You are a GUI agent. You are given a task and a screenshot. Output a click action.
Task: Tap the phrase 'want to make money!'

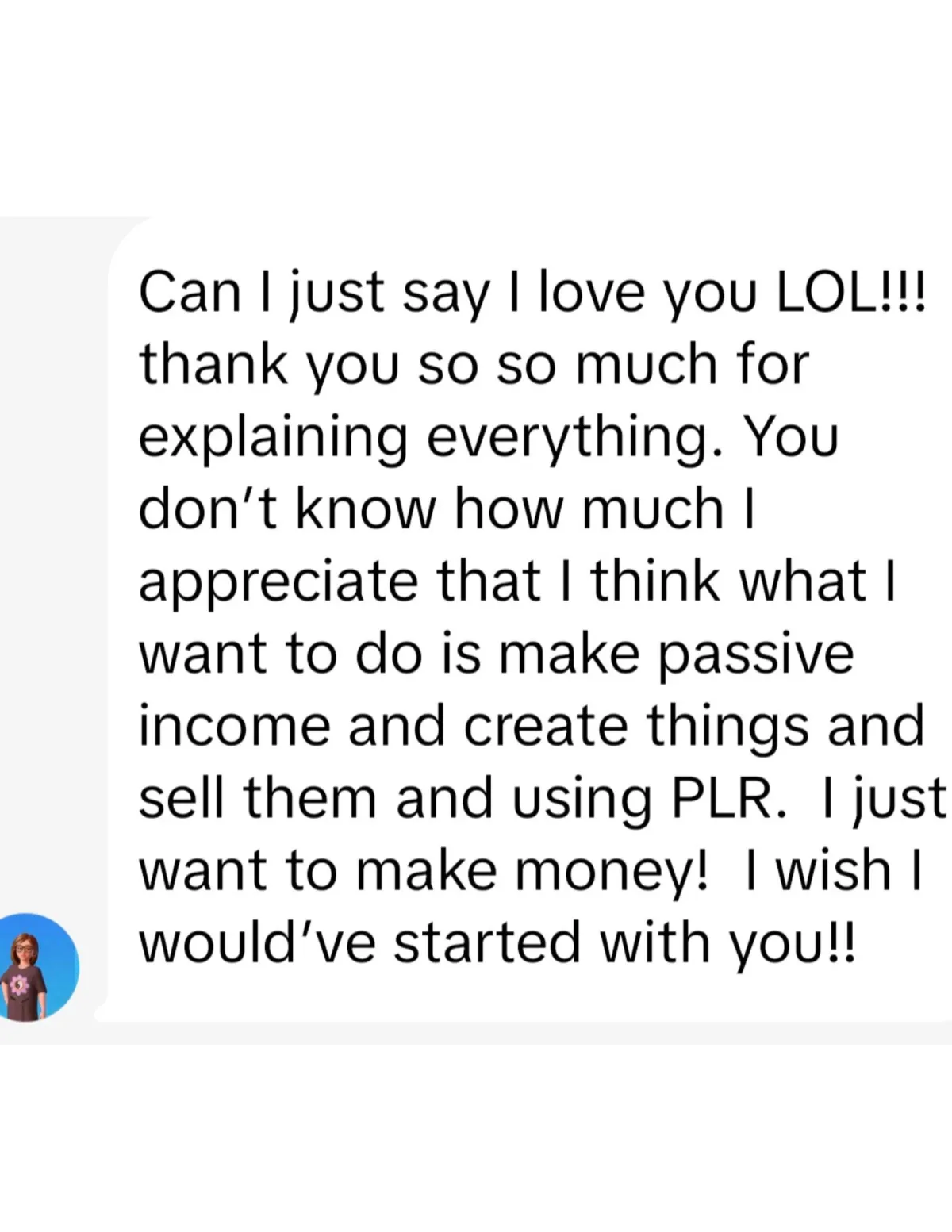[x=423, y=872]
